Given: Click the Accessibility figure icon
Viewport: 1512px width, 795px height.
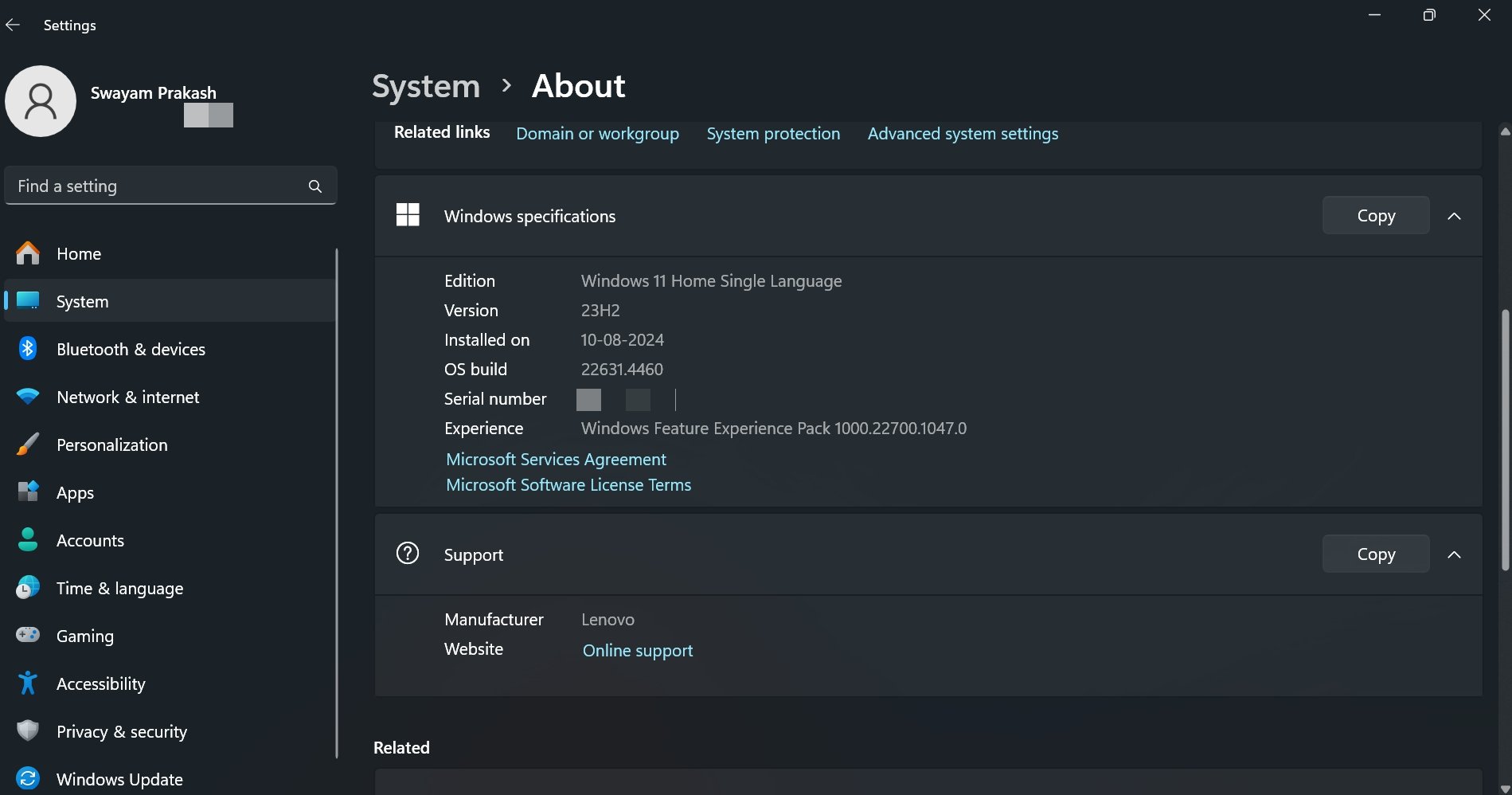Looking at the screenshot, I should point(28,683).
